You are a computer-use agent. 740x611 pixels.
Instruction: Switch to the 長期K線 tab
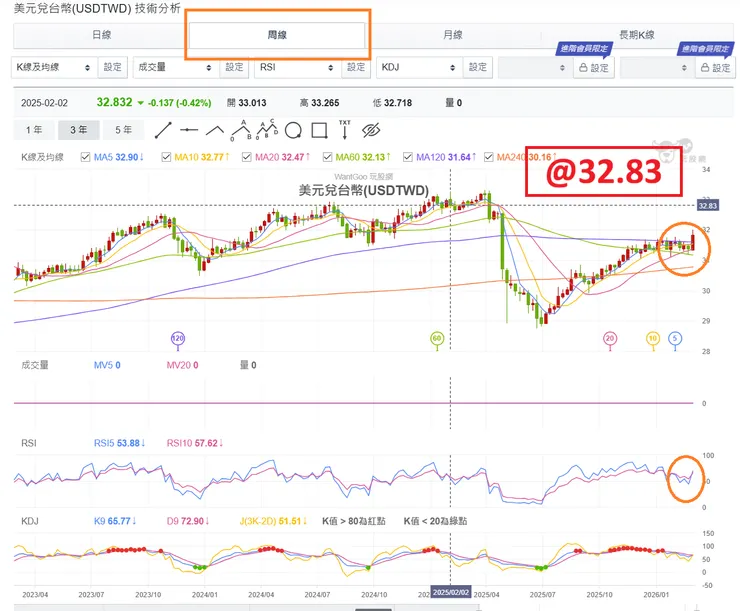tap(637, 35)
